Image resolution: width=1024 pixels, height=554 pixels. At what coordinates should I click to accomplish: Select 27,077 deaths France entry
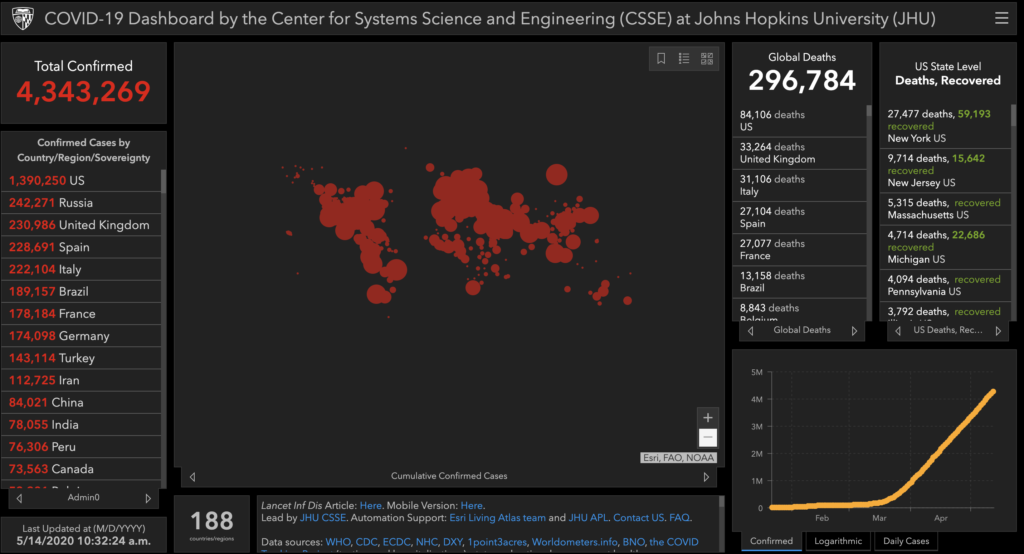point(799,250)
